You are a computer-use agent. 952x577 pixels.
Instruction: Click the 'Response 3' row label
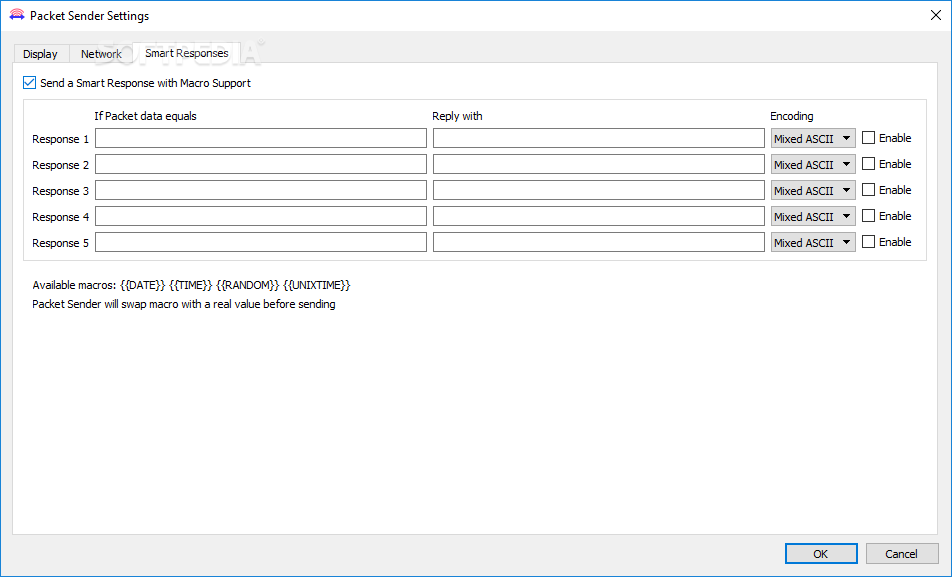[61, 191]
